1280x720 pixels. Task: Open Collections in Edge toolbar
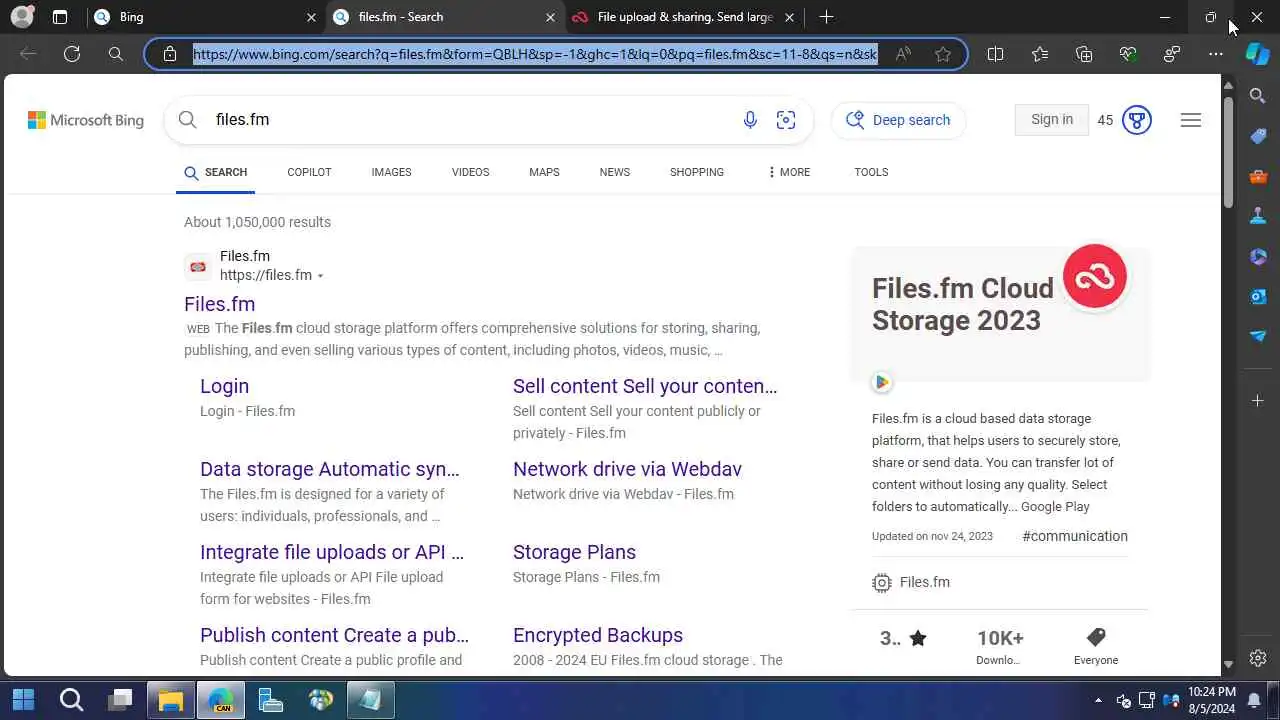pos(1084,54)
